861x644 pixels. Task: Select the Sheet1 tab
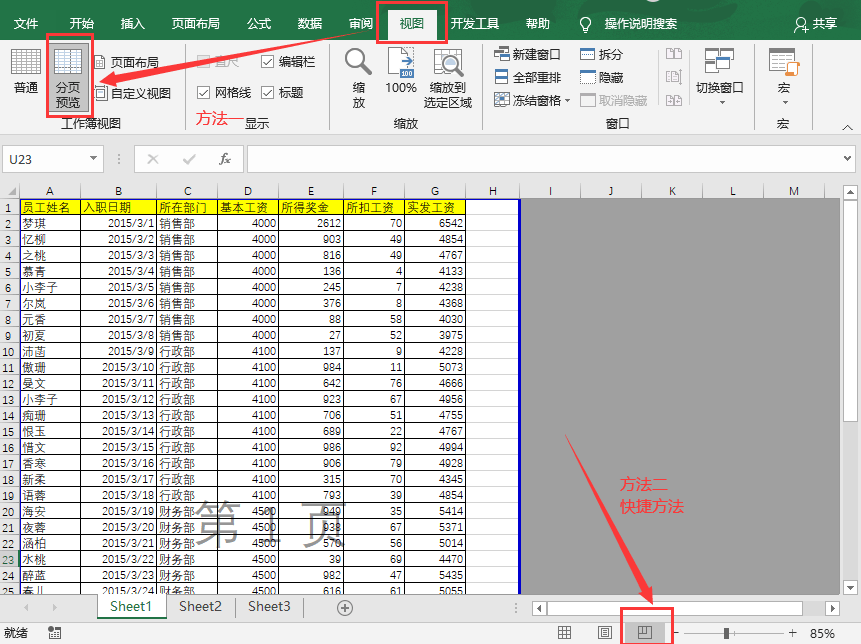coord(131,607)
